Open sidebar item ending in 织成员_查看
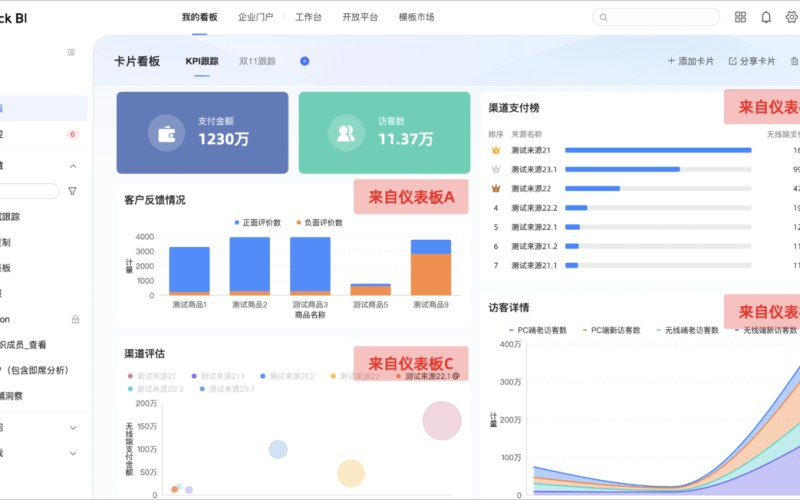The image size is (800, 500). [x=22, y=345]
